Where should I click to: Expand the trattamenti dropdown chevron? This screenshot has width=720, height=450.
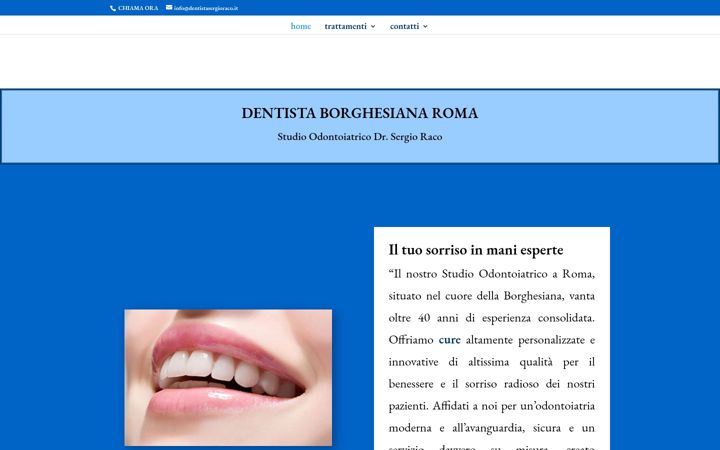373,27
